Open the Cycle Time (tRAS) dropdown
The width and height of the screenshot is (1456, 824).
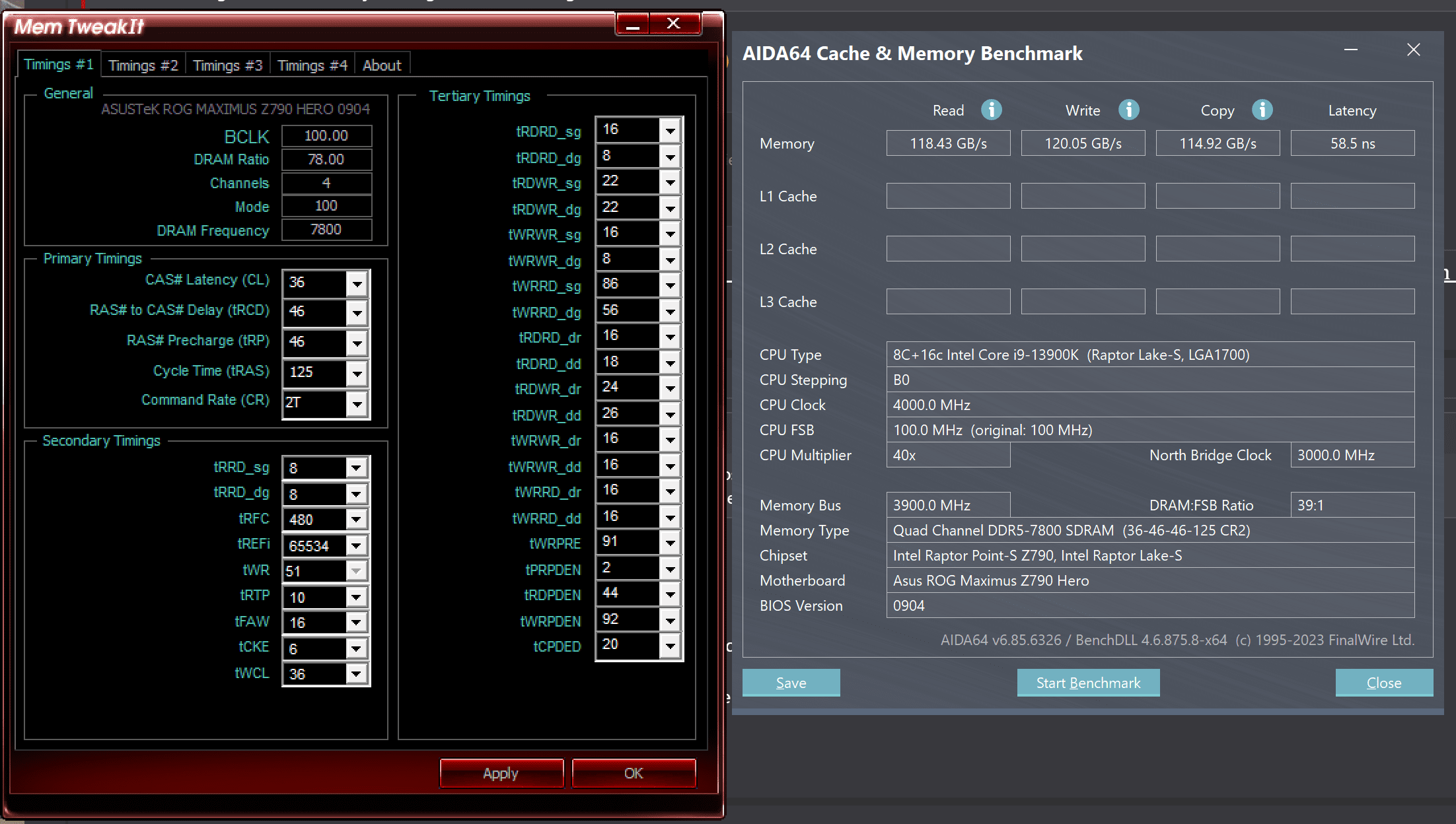point(357,374)
